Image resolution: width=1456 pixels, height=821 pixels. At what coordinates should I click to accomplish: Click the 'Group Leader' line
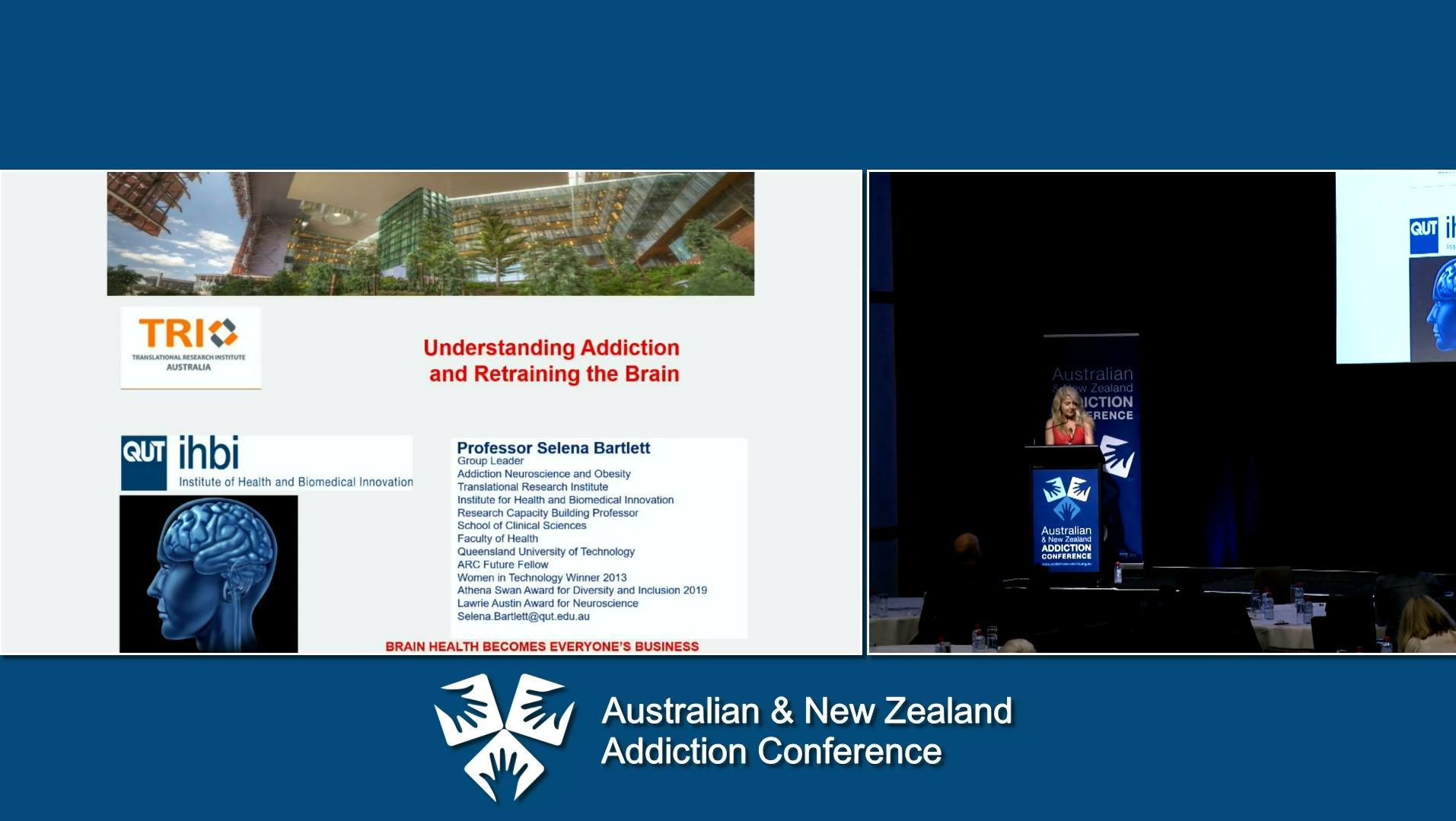(490, 461)
